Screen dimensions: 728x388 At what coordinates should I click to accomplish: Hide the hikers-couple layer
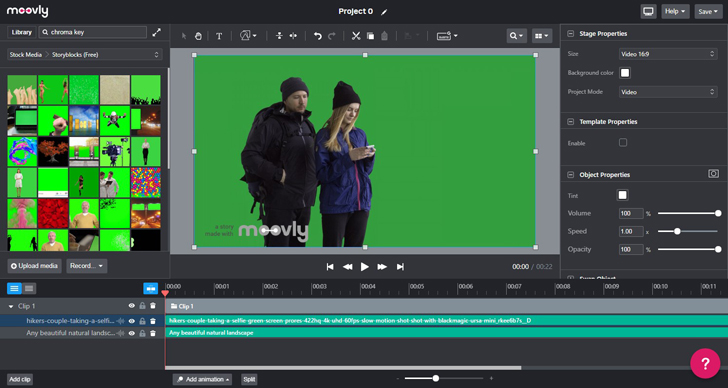[x=131, y=321]
